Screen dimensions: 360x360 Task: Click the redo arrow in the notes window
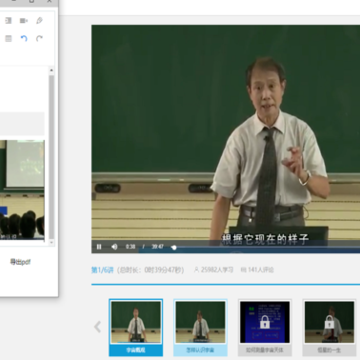point(39,38)
